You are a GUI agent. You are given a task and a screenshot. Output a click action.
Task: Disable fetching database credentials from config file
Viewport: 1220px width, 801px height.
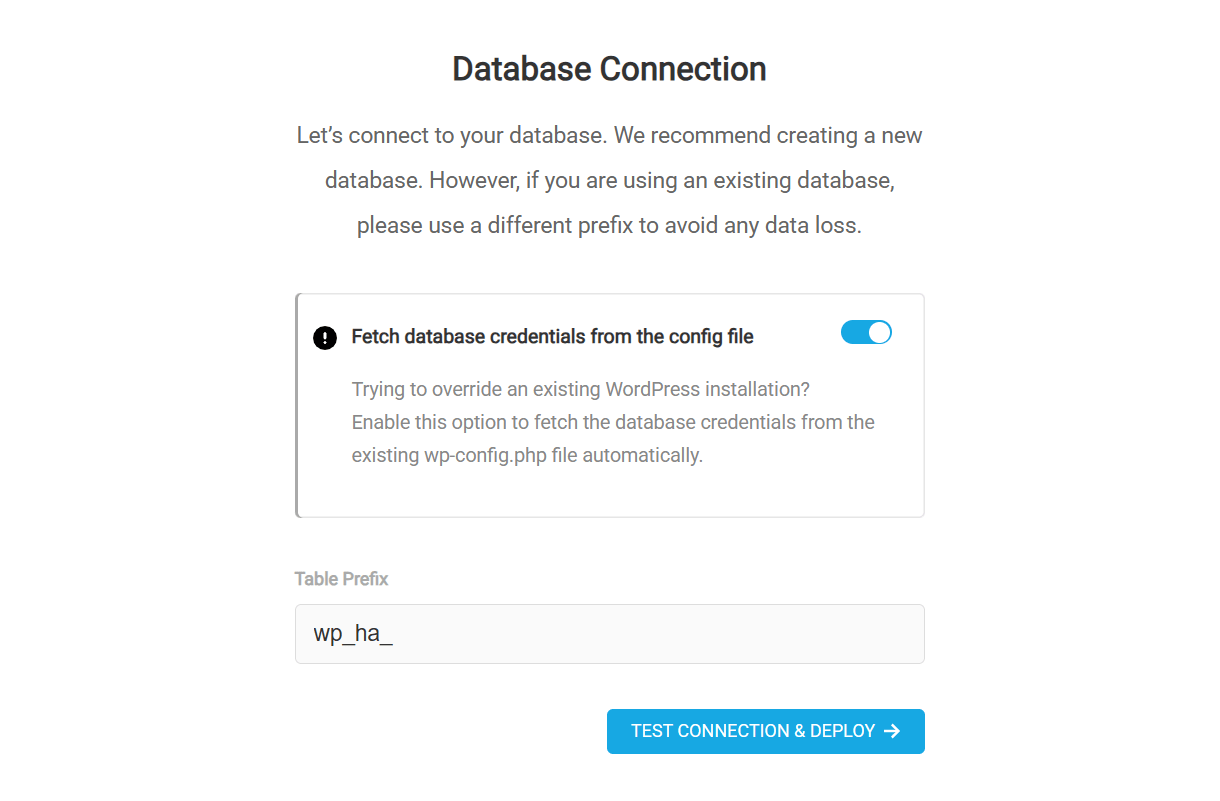(866, 331)
